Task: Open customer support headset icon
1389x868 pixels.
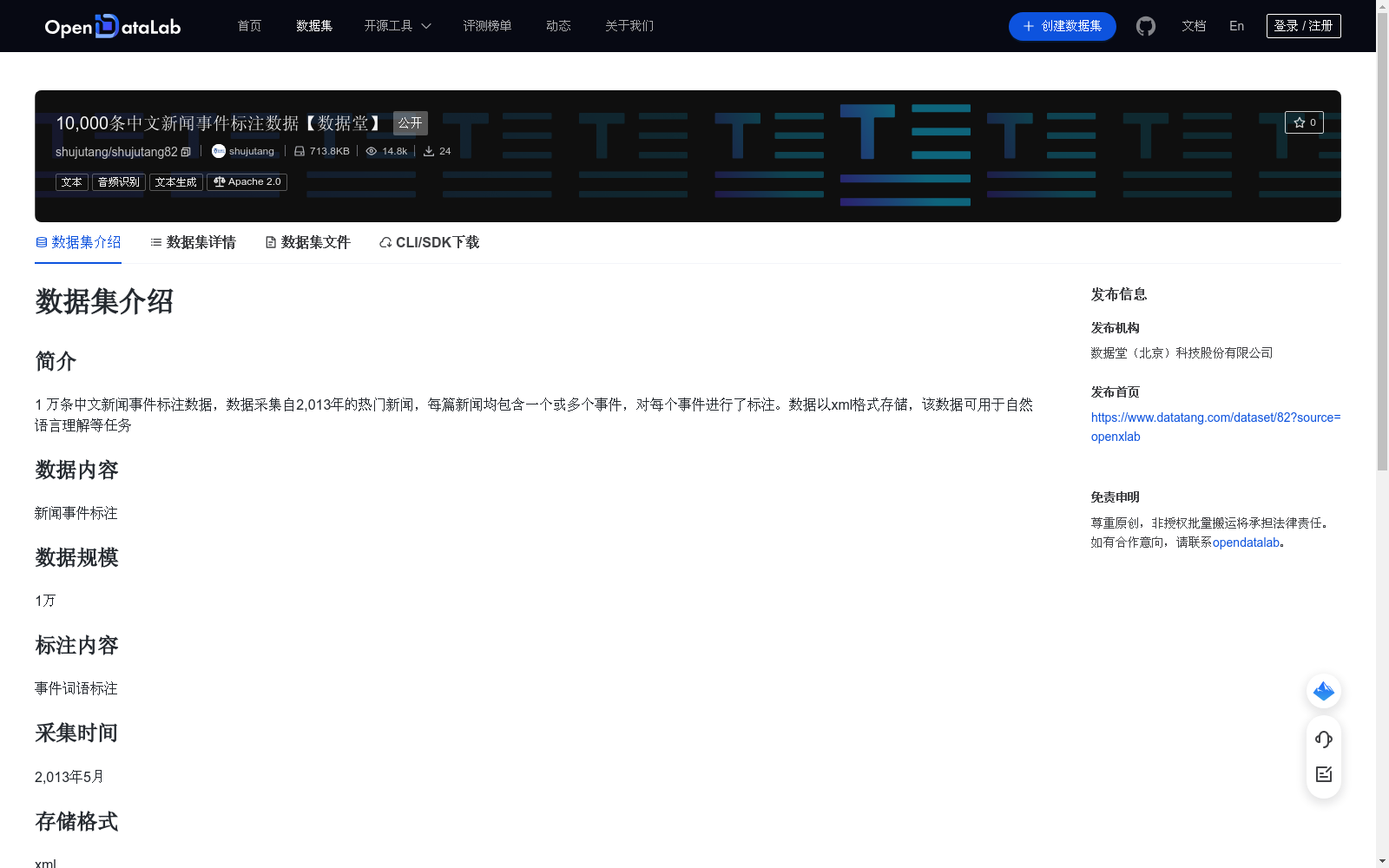Action: pos(1324,740)
